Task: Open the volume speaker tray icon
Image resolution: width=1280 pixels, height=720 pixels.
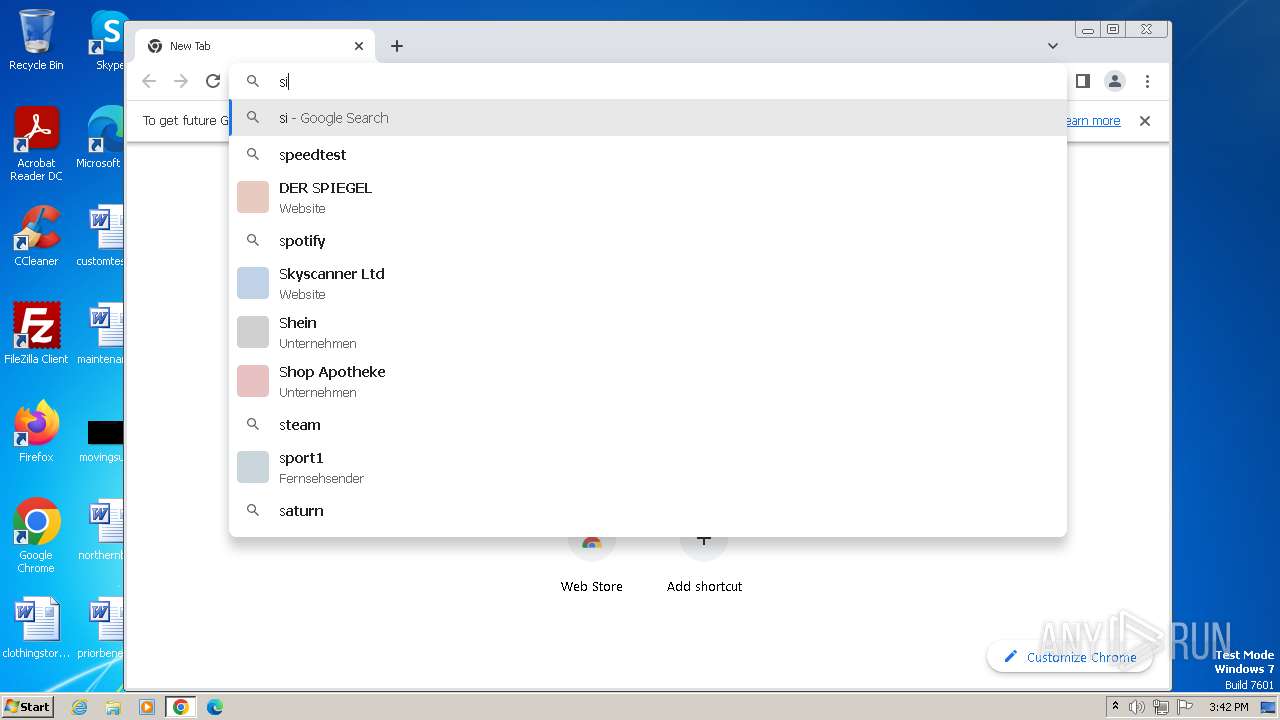Action: (x=1137, y=707)
